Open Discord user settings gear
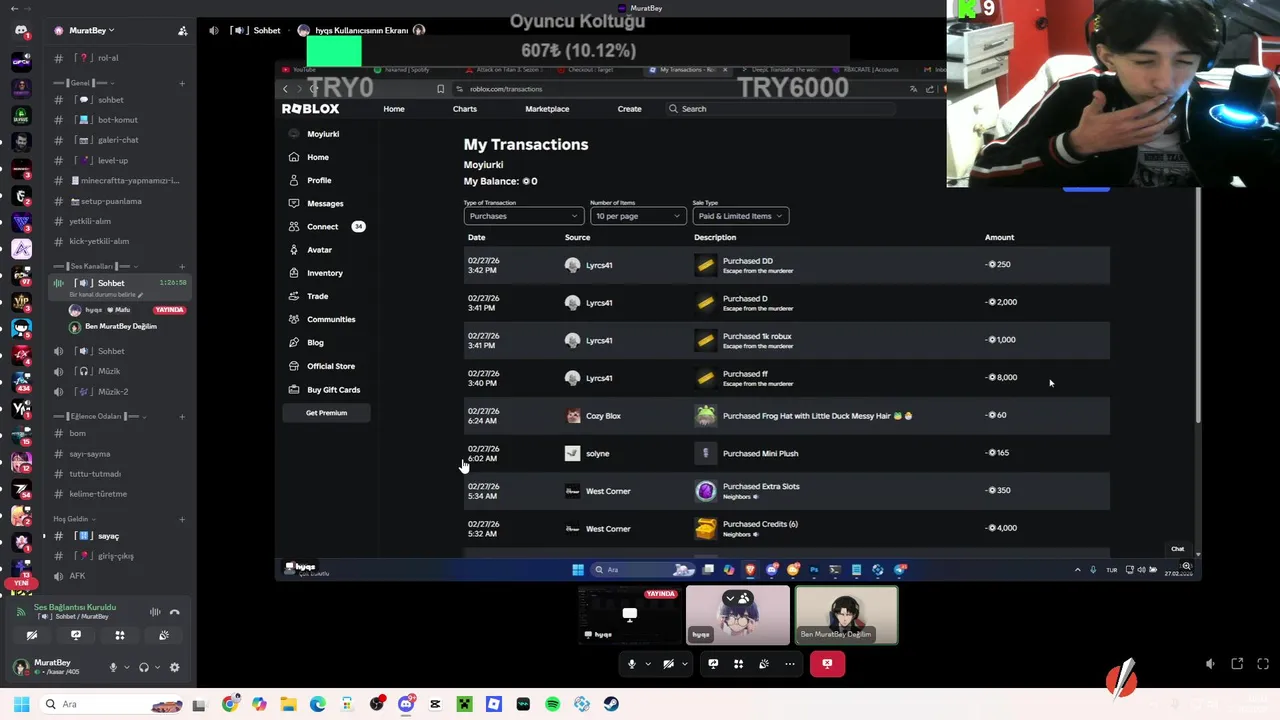This screenshot has height=720, width=1280. (175, 667)
